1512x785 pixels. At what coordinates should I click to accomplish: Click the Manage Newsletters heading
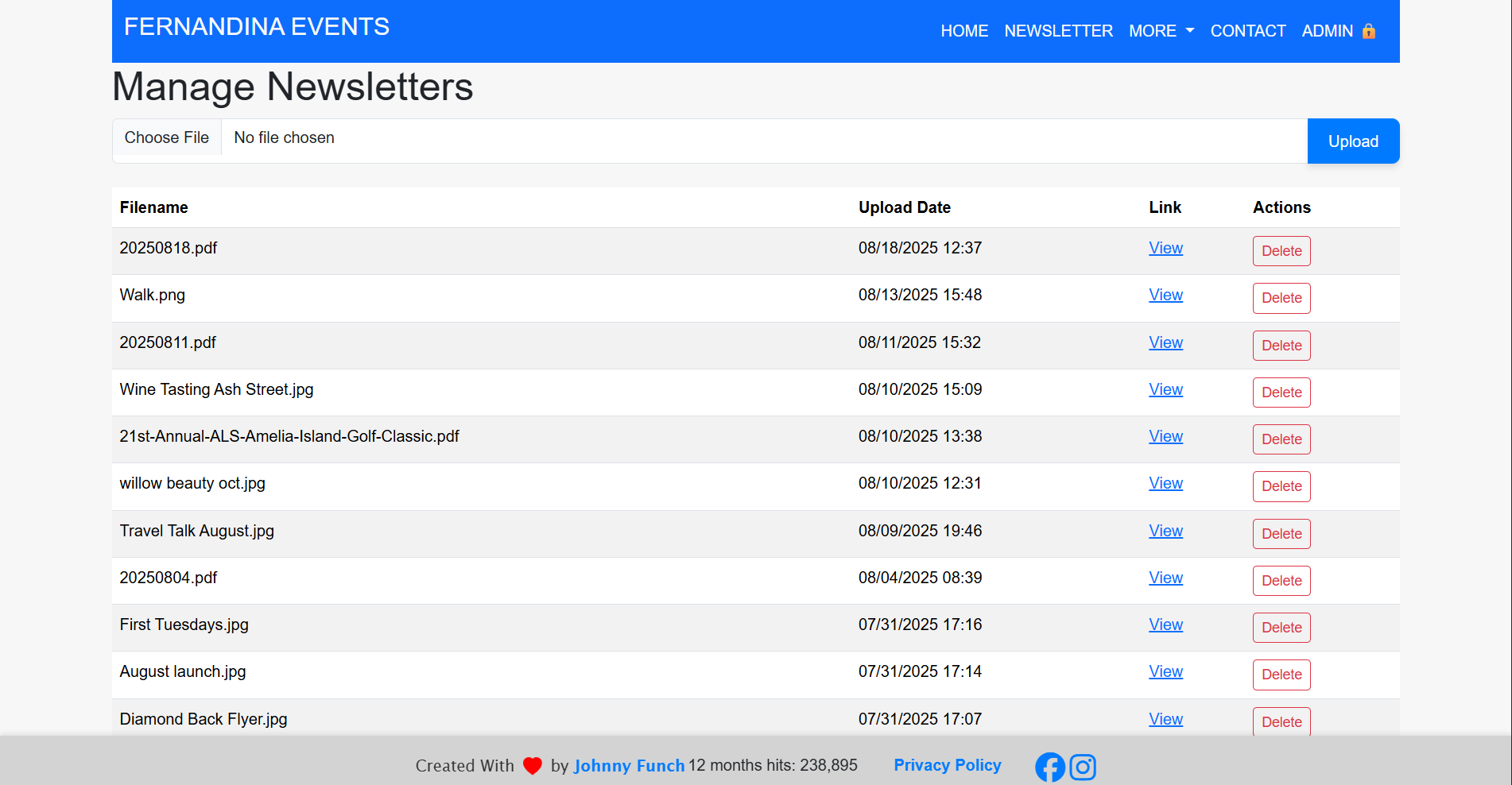[293, 87]
